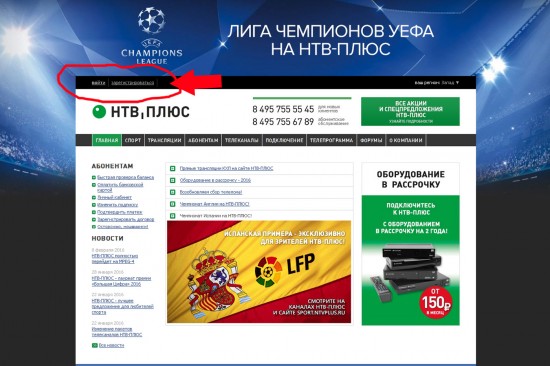Click the НТВ-ПЛЮС logo
550x366 pixels.
point(141,112)
